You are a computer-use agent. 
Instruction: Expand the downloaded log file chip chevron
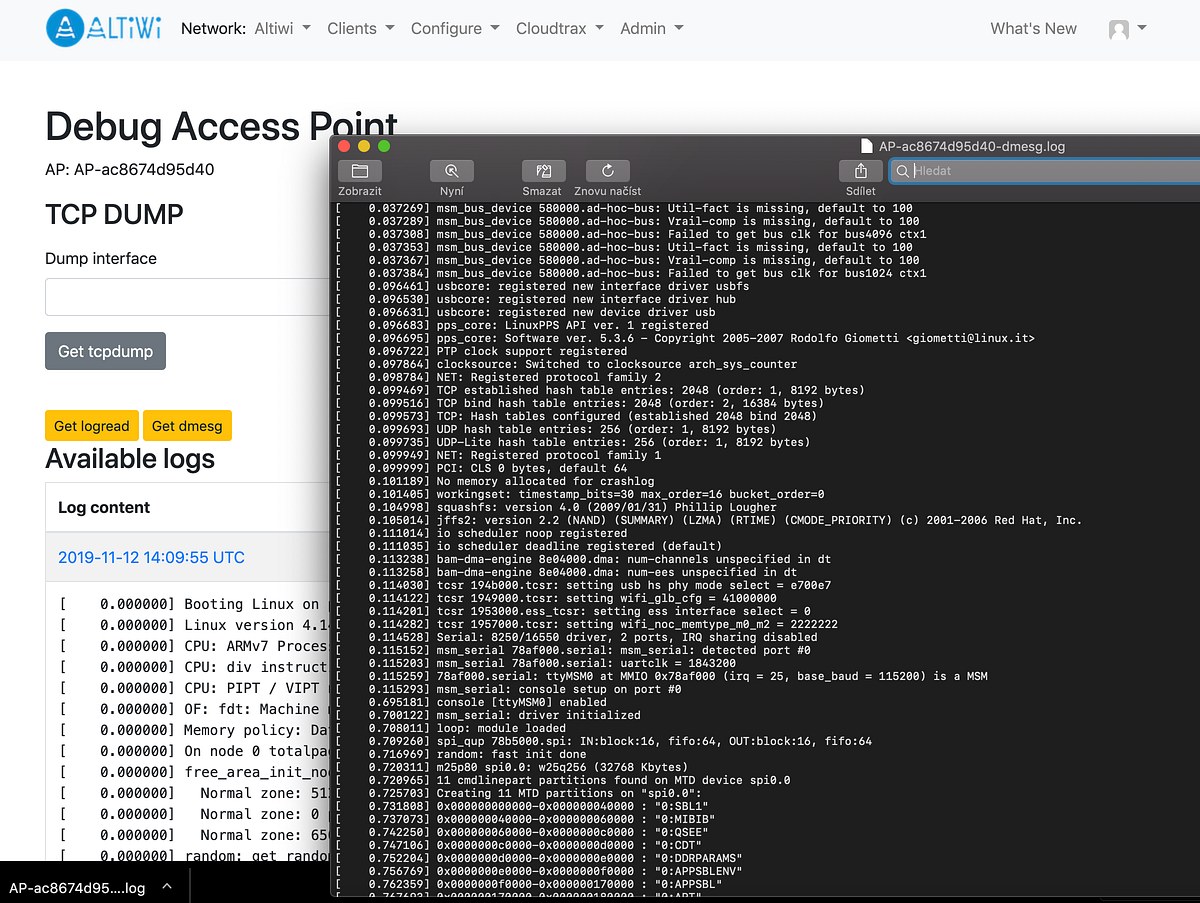pos(167,886)
